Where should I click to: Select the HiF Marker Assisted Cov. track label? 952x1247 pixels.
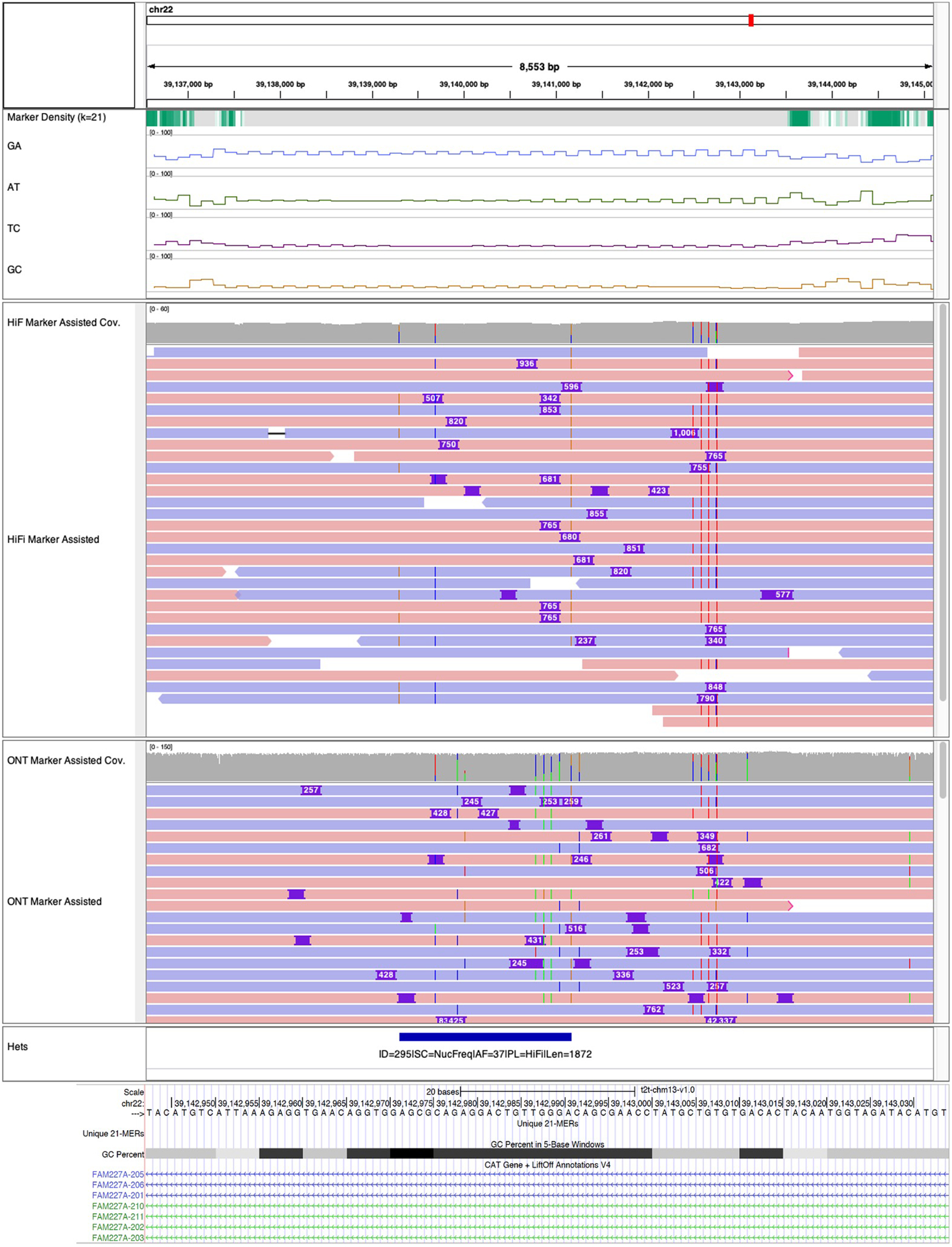pos(64,323)
